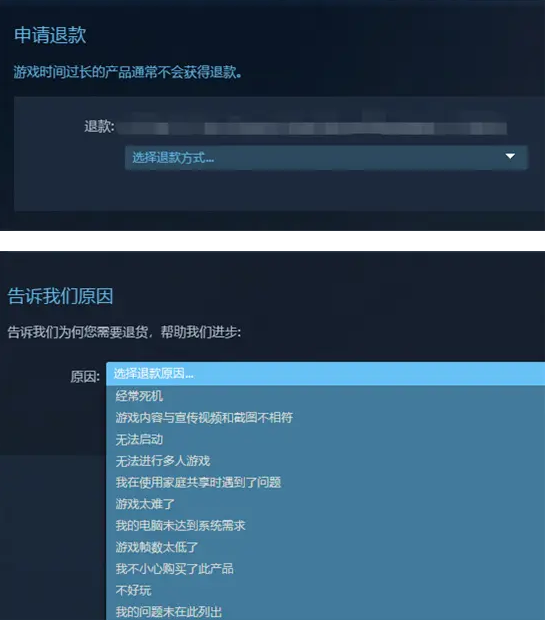
Task: Open the 选择退款方式 dropdown
Action: point(326,157)
